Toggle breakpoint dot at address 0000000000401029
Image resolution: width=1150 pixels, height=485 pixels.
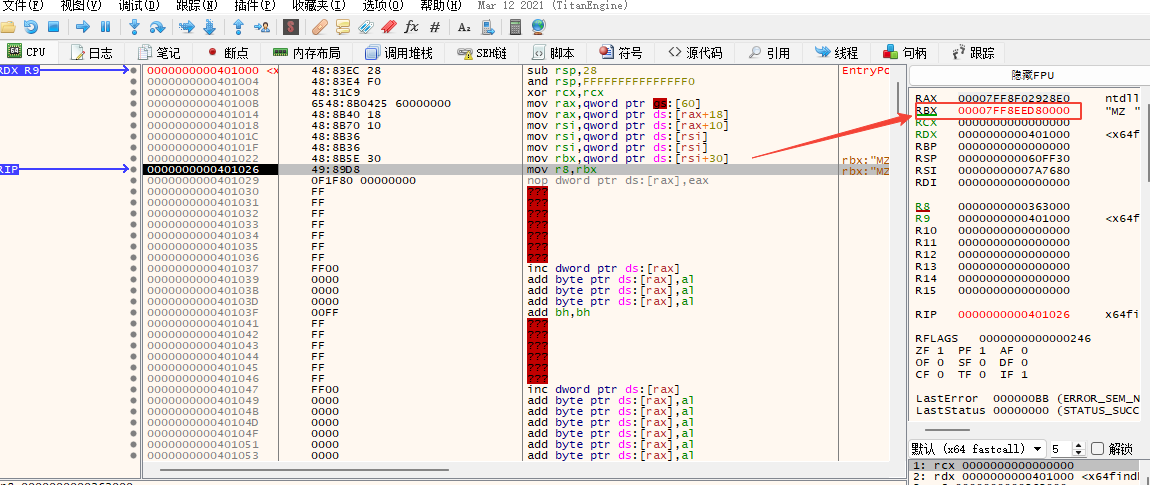[133, 180]
